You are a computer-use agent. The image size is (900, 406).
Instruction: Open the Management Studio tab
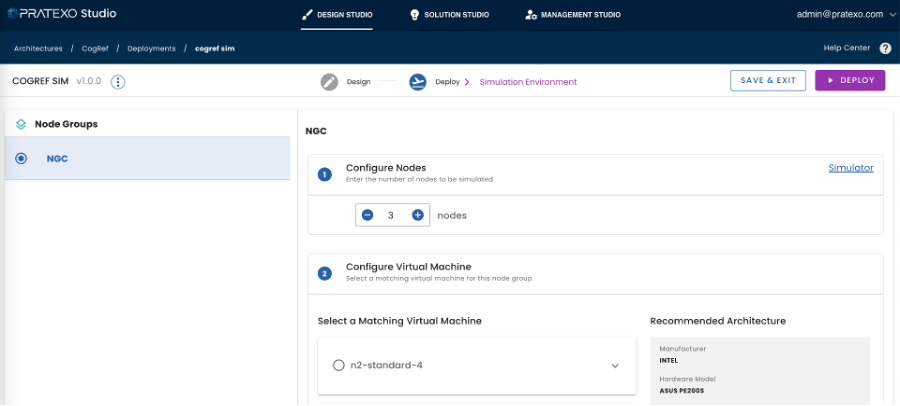pos(572,15)
